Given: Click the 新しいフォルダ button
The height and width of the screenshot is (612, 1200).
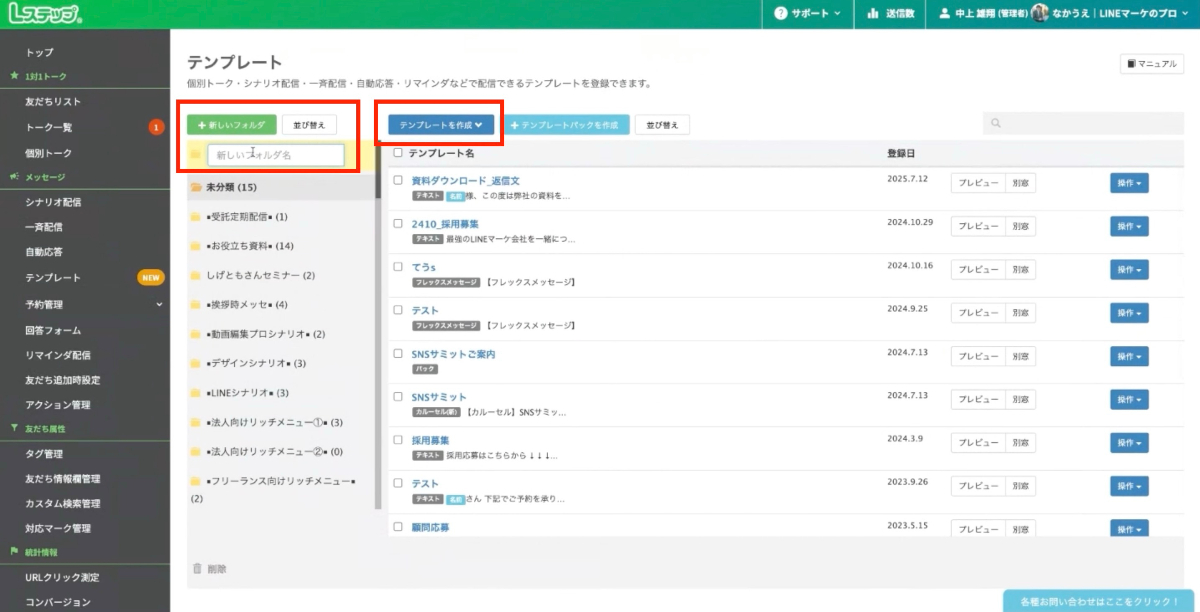Looking at the screenshot, I should 231,125.
